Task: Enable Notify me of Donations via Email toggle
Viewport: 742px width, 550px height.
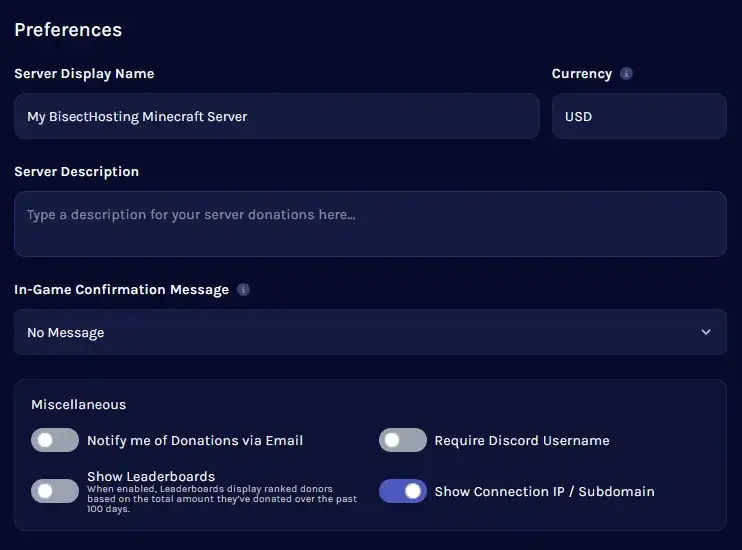Action: pos(55,440)
